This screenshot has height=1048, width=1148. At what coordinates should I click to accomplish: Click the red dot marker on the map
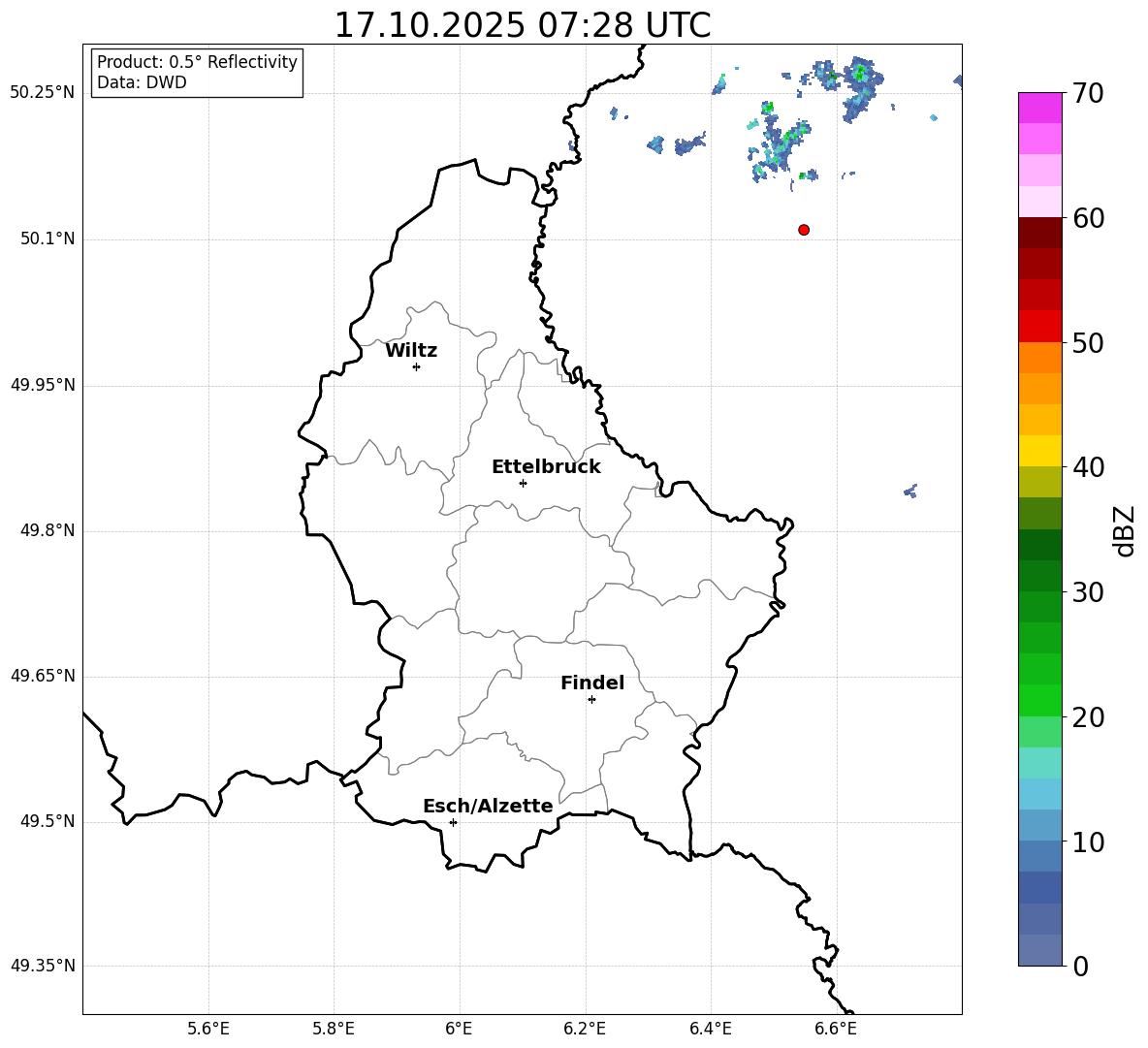(804, 230)
